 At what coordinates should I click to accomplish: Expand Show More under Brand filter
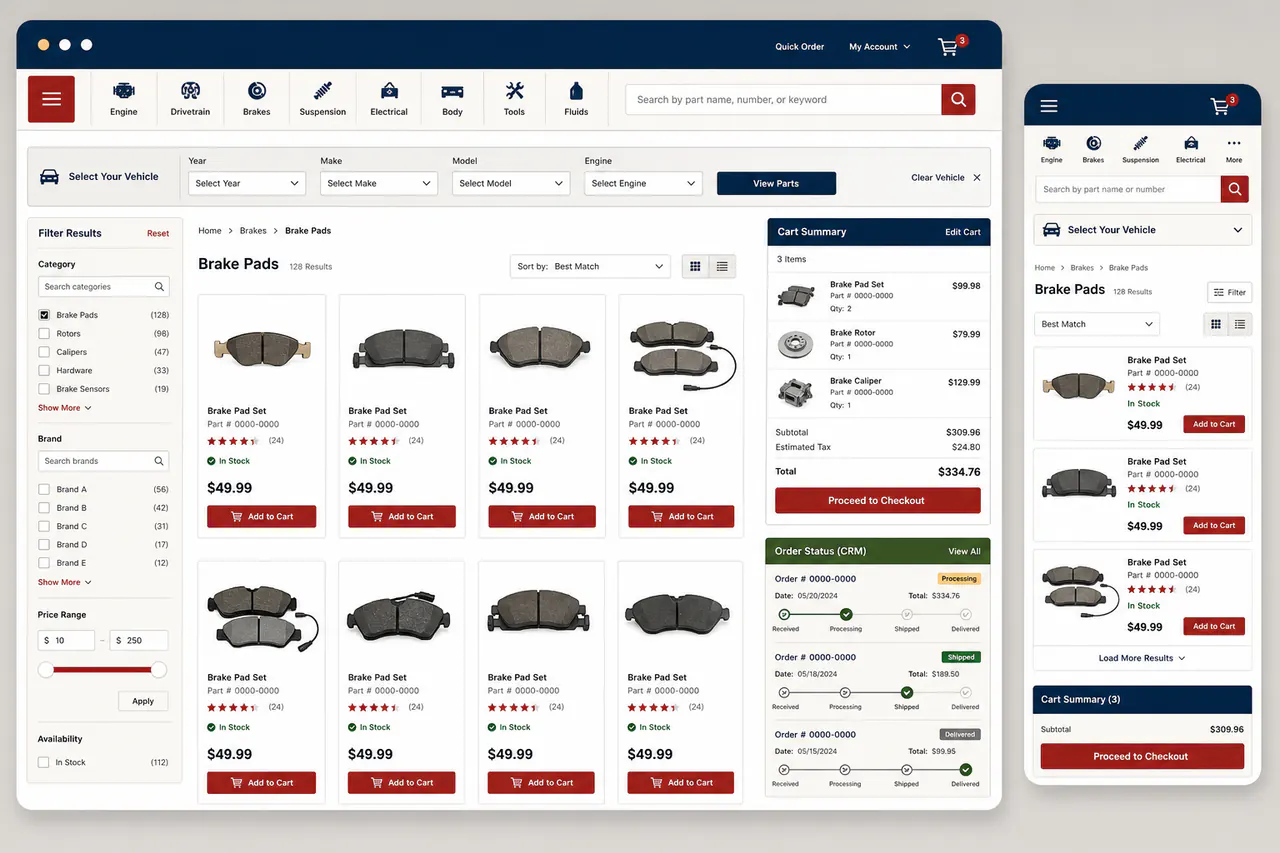65,582
